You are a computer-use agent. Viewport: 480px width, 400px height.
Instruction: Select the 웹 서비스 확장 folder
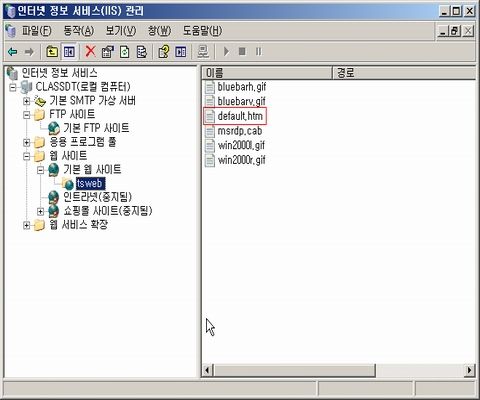(79, 225)
